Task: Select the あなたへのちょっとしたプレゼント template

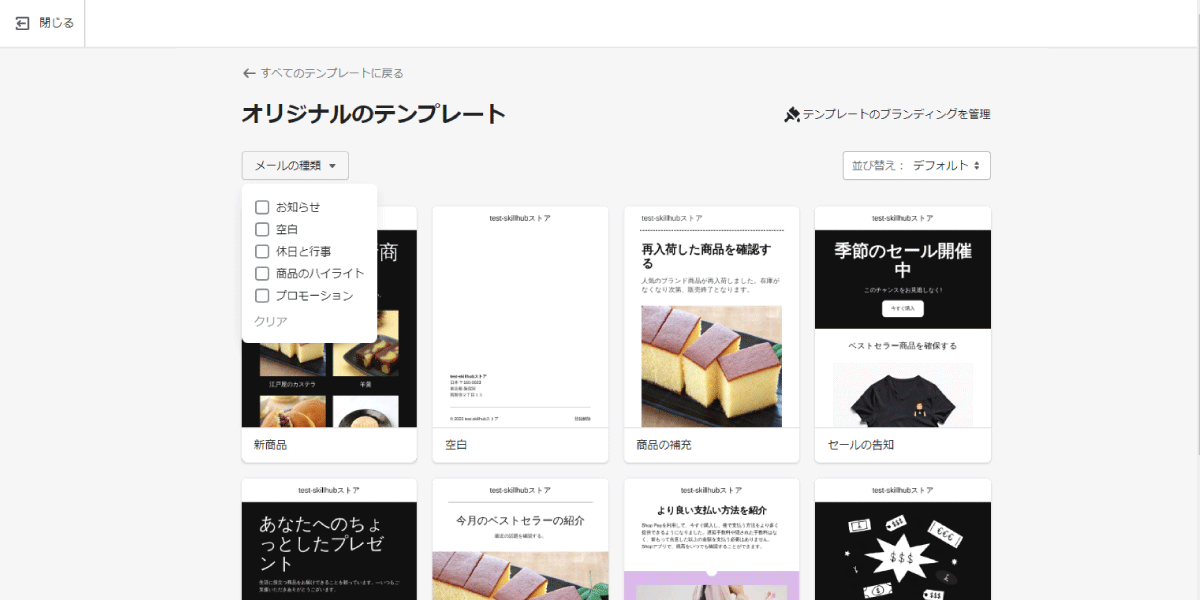Action: [x=329, y=539]
